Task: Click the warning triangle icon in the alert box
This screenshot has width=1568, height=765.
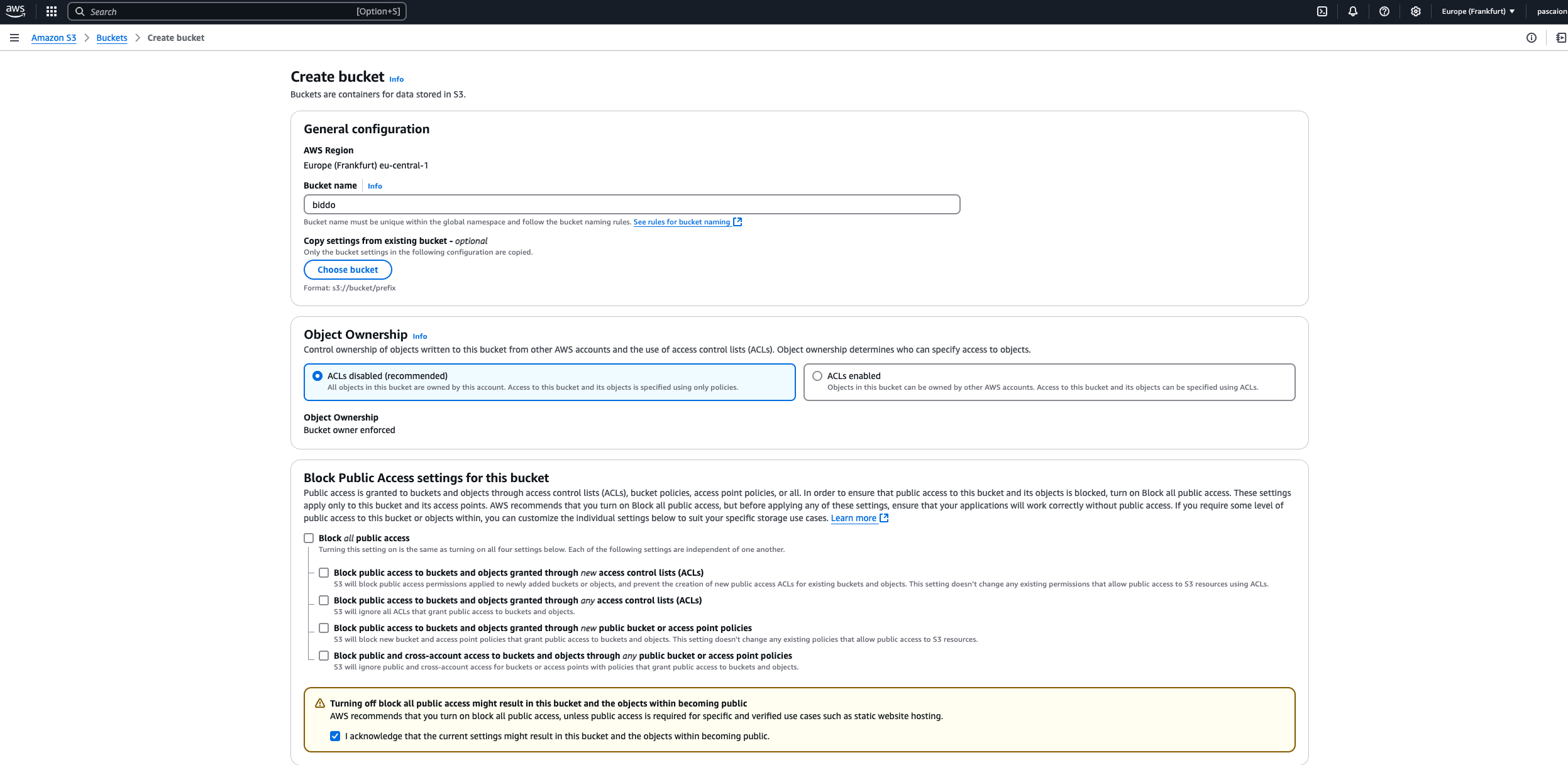Action: click(320, 703)
